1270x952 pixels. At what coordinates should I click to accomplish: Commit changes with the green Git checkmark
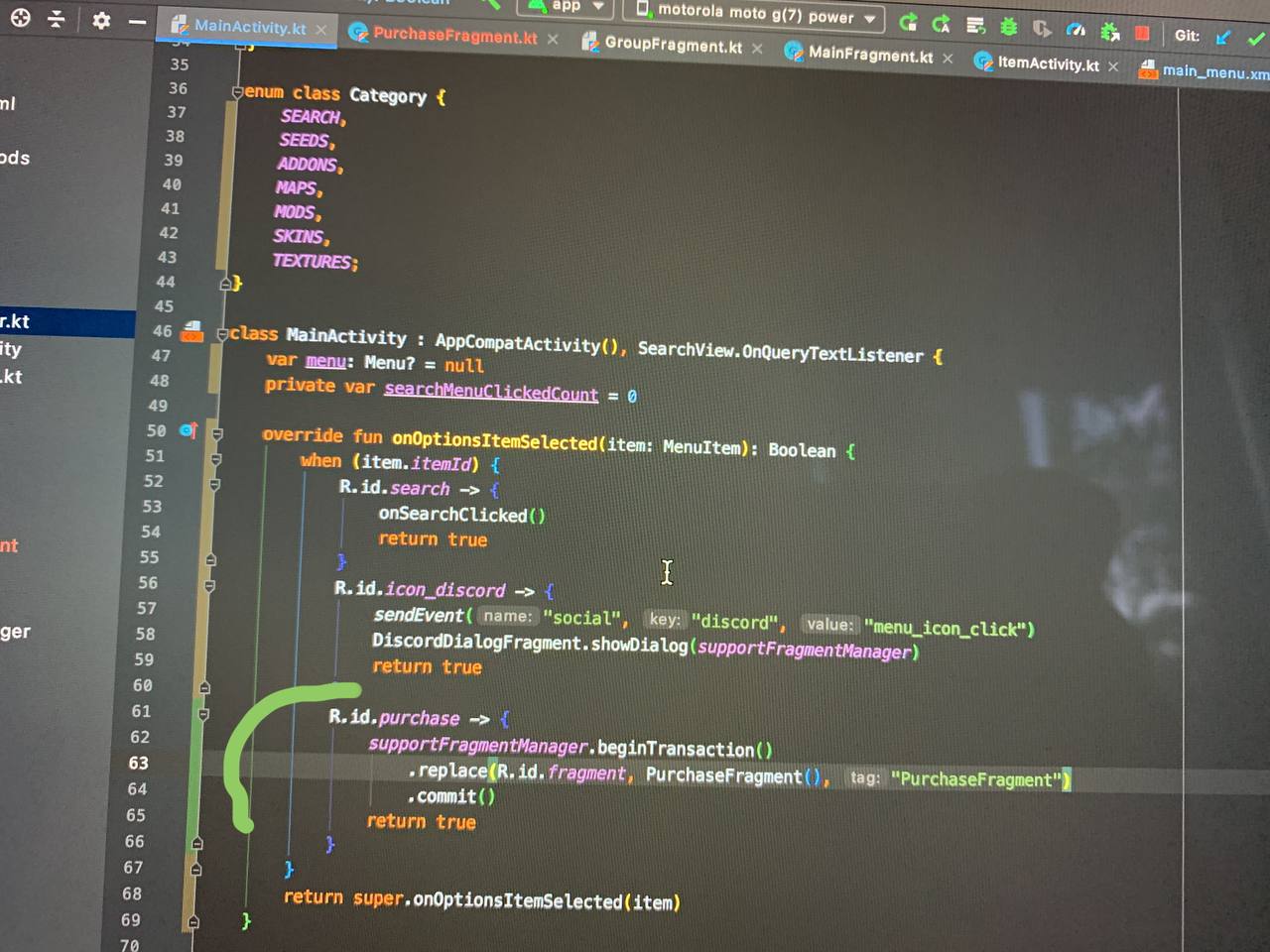(1256, 40)
